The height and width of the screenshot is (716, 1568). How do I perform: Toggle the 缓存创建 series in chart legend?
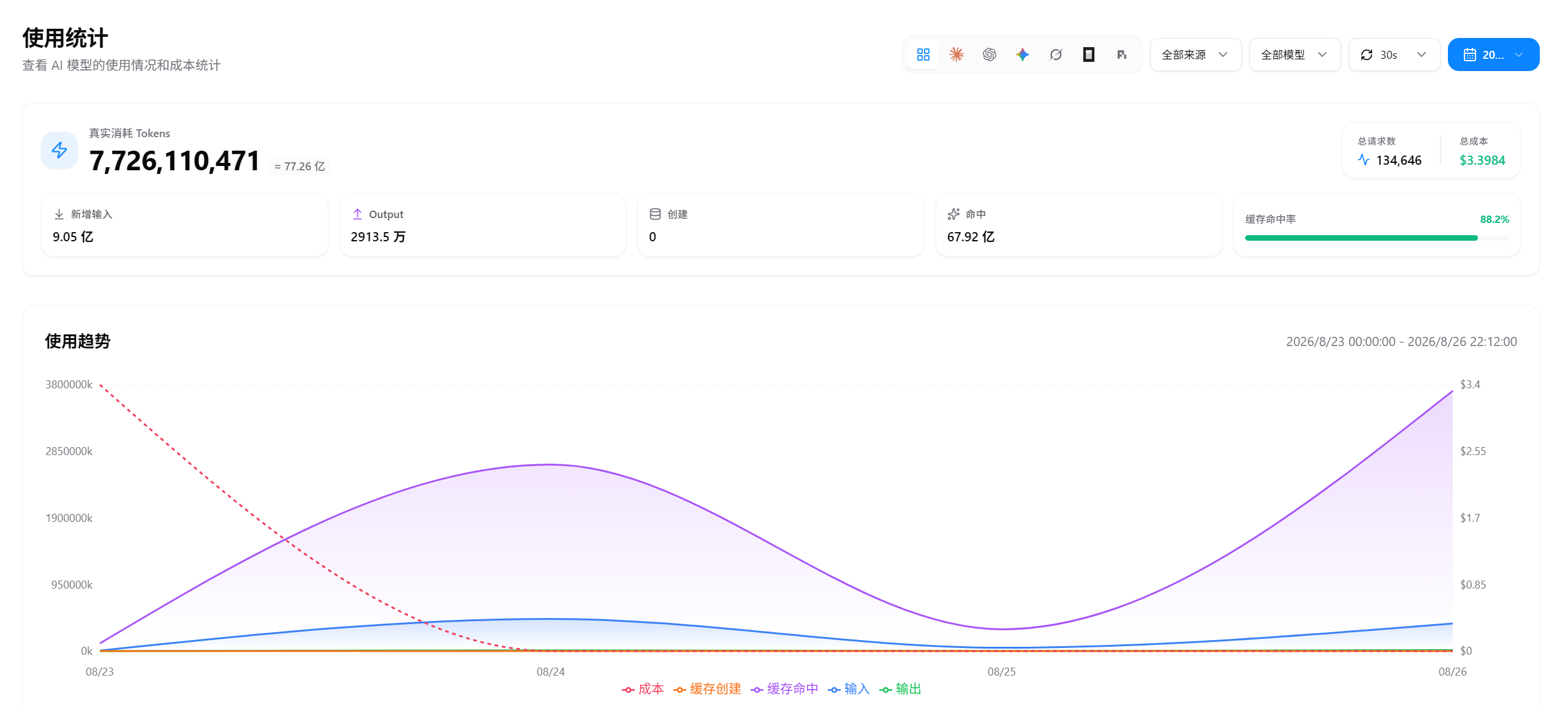click(x=707, y=689)
